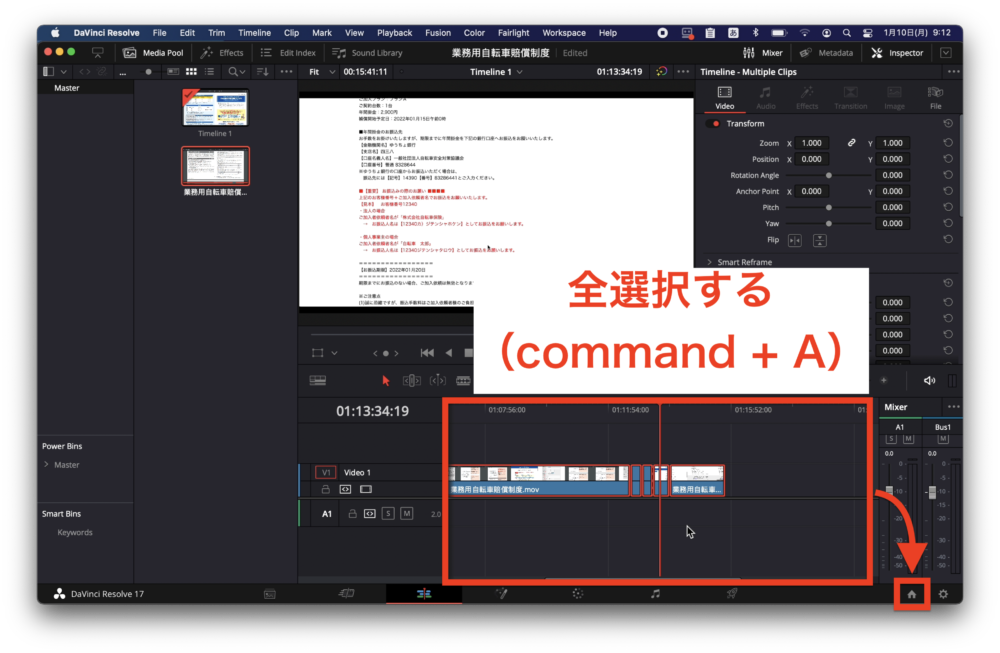Expand the Smart Reframe section
Image resolution: width=1000 pixels, height=653 pixels.
coord(709,262)
